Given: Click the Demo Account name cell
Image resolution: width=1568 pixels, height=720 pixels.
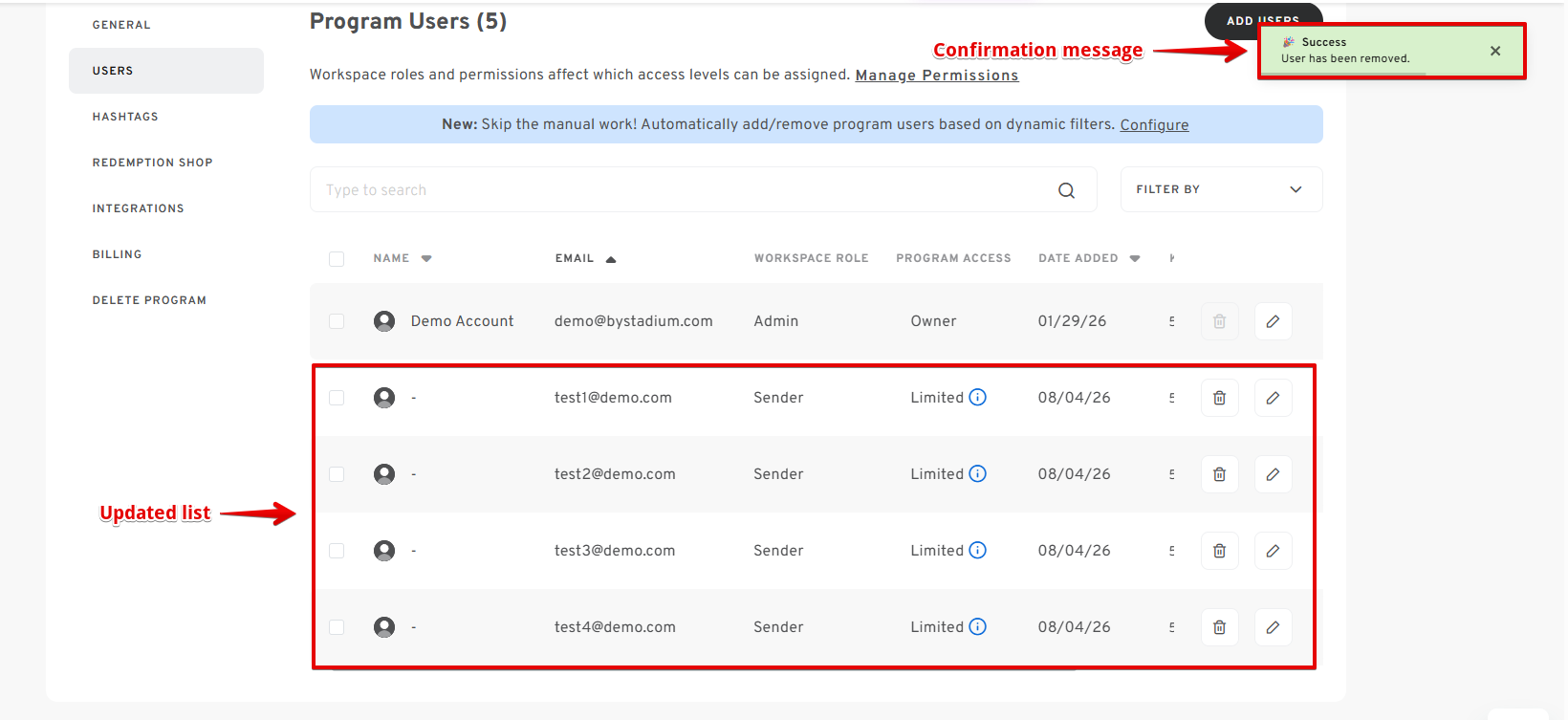Looking at the screenshot, I should point(463,321).
